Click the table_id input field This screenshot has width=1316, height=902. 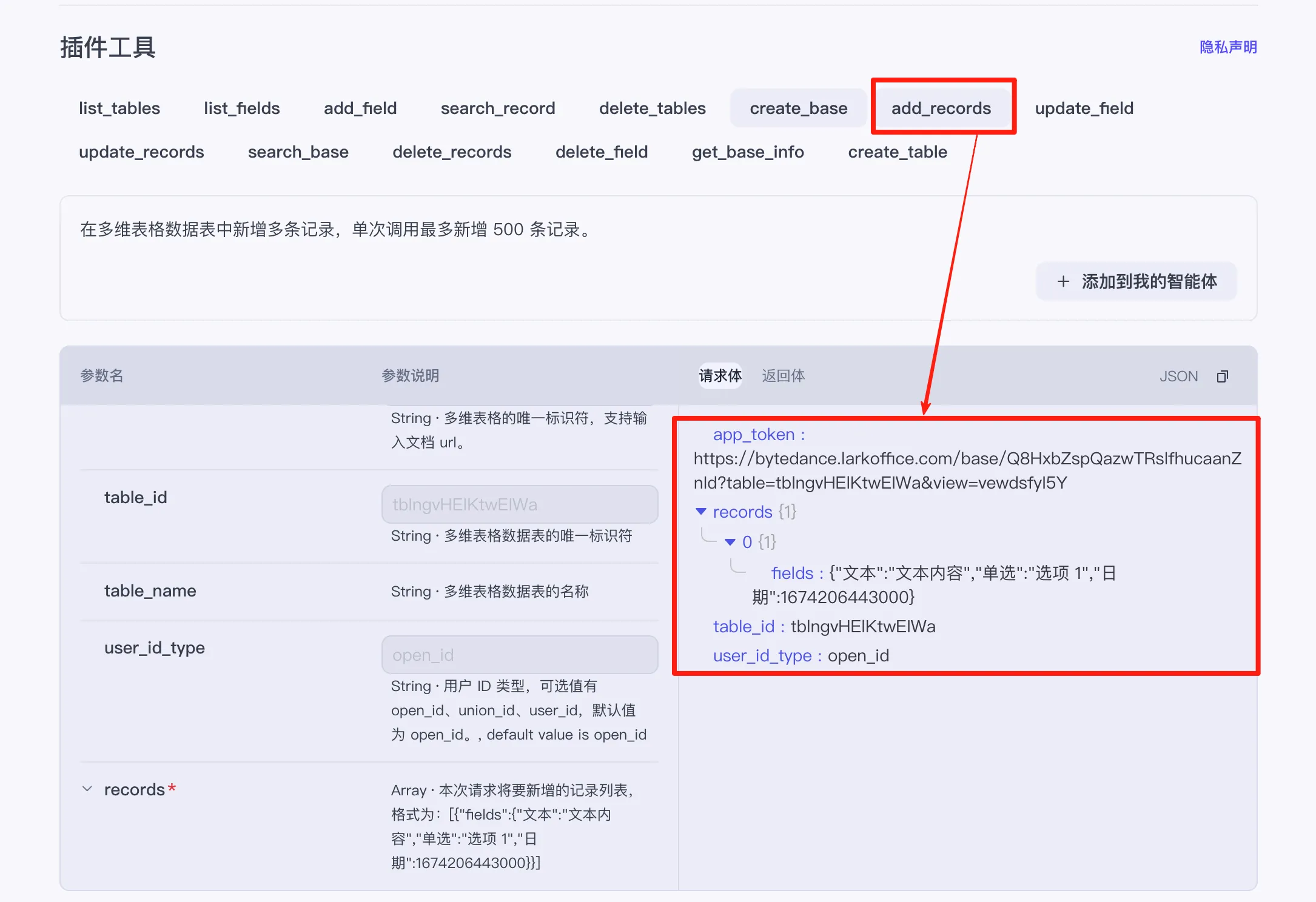tap(520, 504)
